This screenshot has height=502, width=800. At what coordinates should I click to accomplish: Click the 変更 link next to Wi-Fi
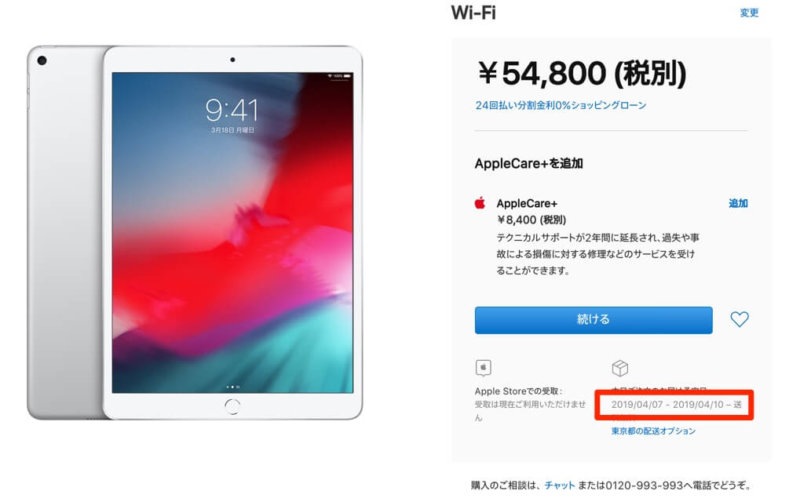pyautogui.click(x=749, y=13)
